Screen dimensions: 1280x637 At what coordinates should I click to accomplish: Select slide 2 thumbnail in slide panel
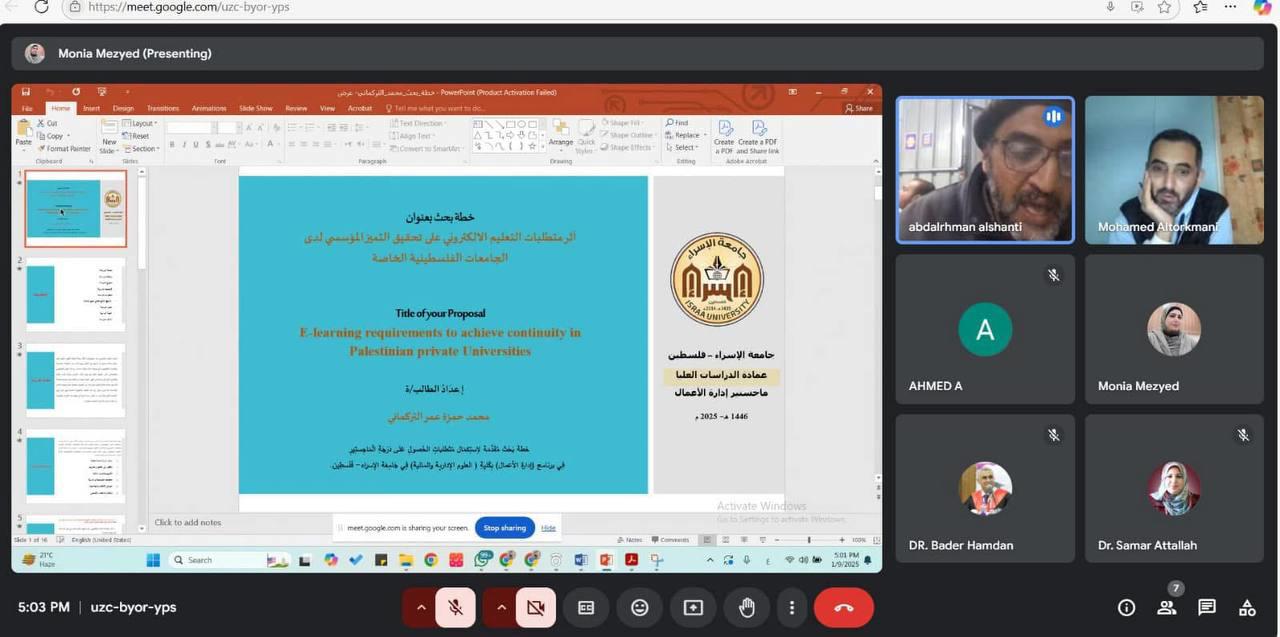(x=76, y=295)
